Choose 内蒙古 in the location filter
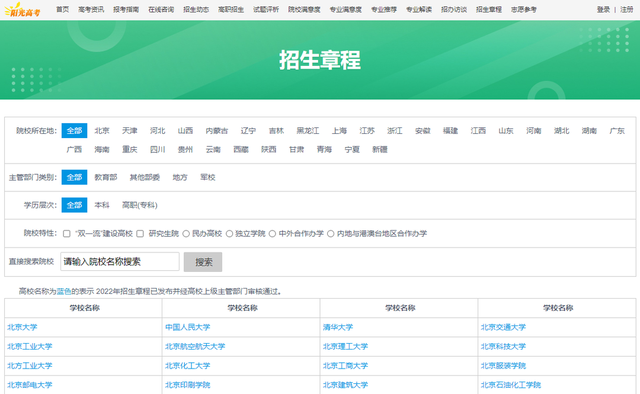Screen dimensions: 640x394 coord(217,131)
